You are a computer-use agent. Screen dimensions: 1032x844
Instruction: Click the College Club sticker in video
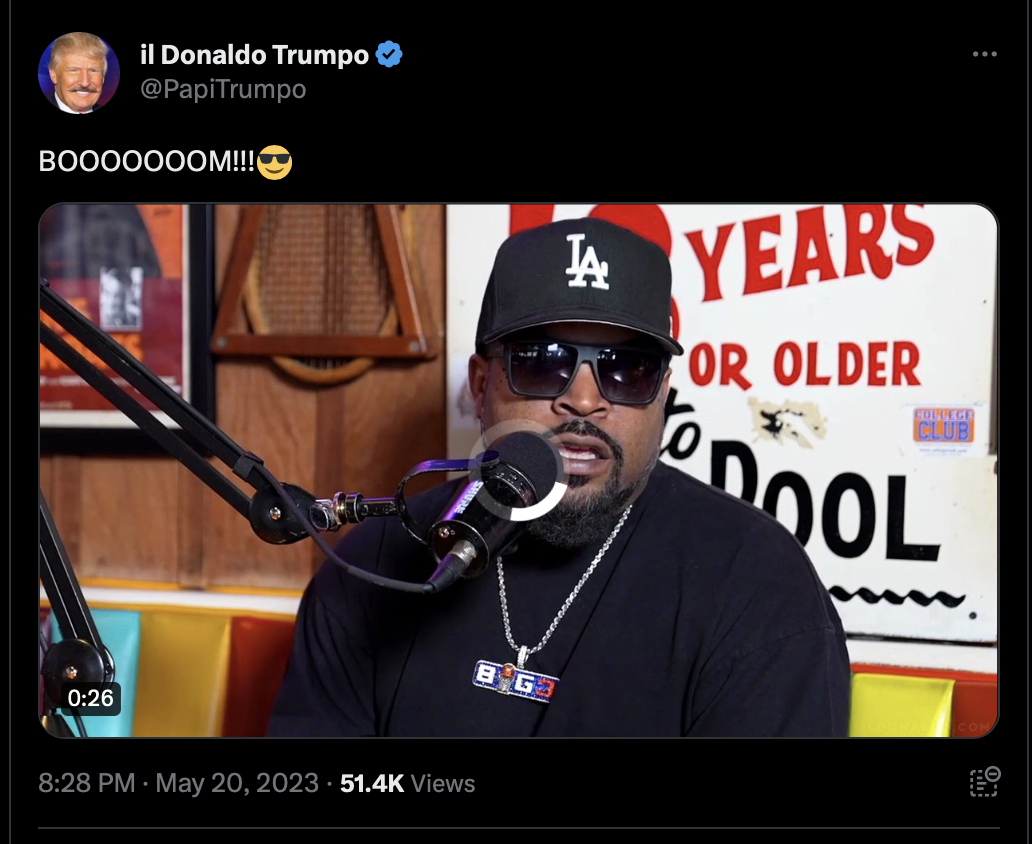click(943, 427)
